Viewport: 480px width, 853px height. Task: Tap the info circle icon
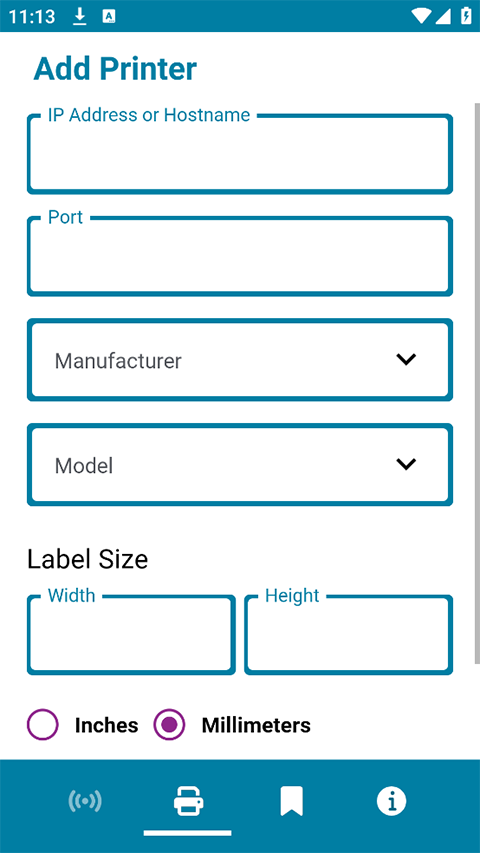(x=391, y=801)
